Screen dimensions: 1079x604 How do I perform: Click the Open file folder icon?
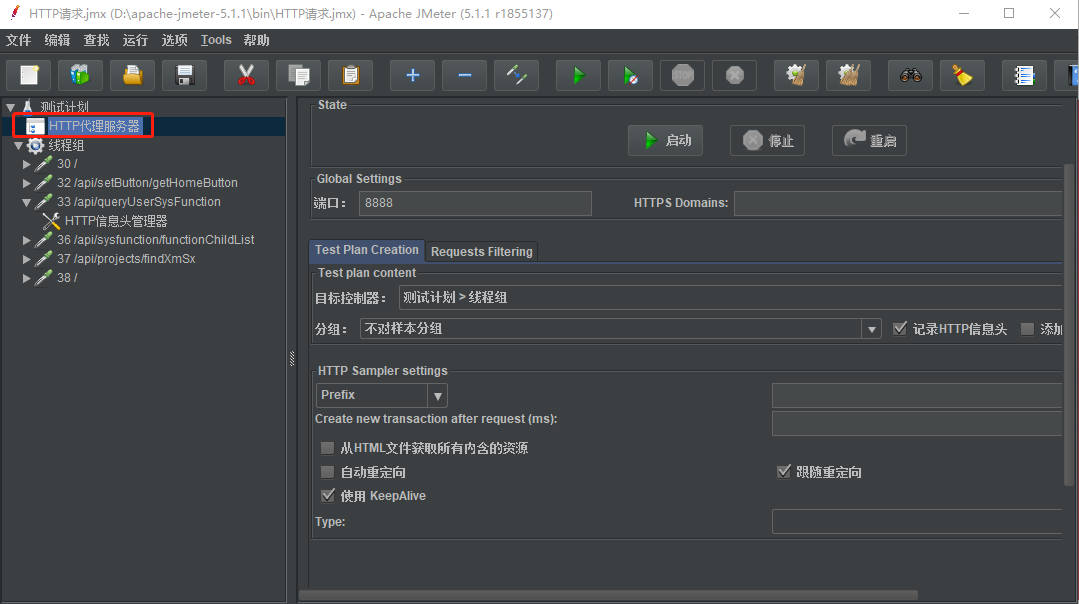[133, 75]
